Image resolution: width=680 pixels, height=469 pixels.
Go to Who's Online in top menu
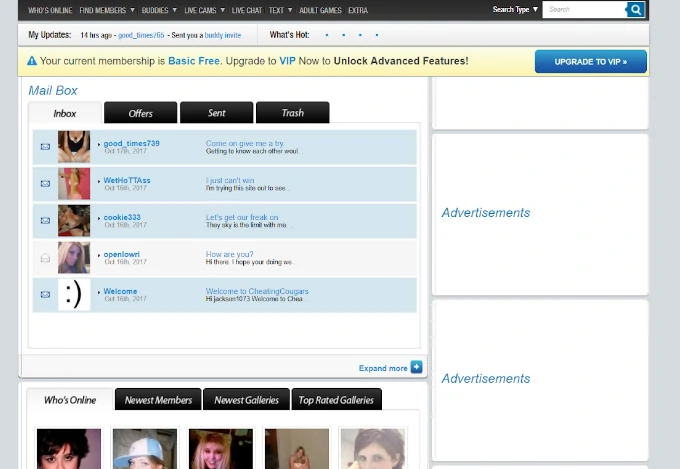(50, 10)
